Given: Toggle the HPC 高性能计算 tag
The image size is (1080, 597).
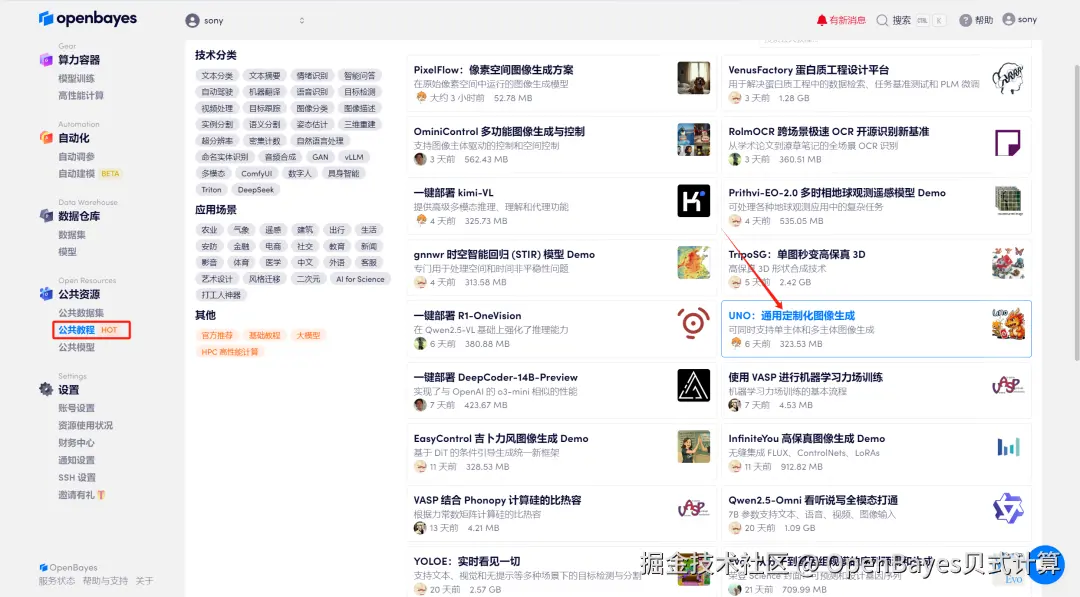Looking at the screenshot, I should coord(229,352).
